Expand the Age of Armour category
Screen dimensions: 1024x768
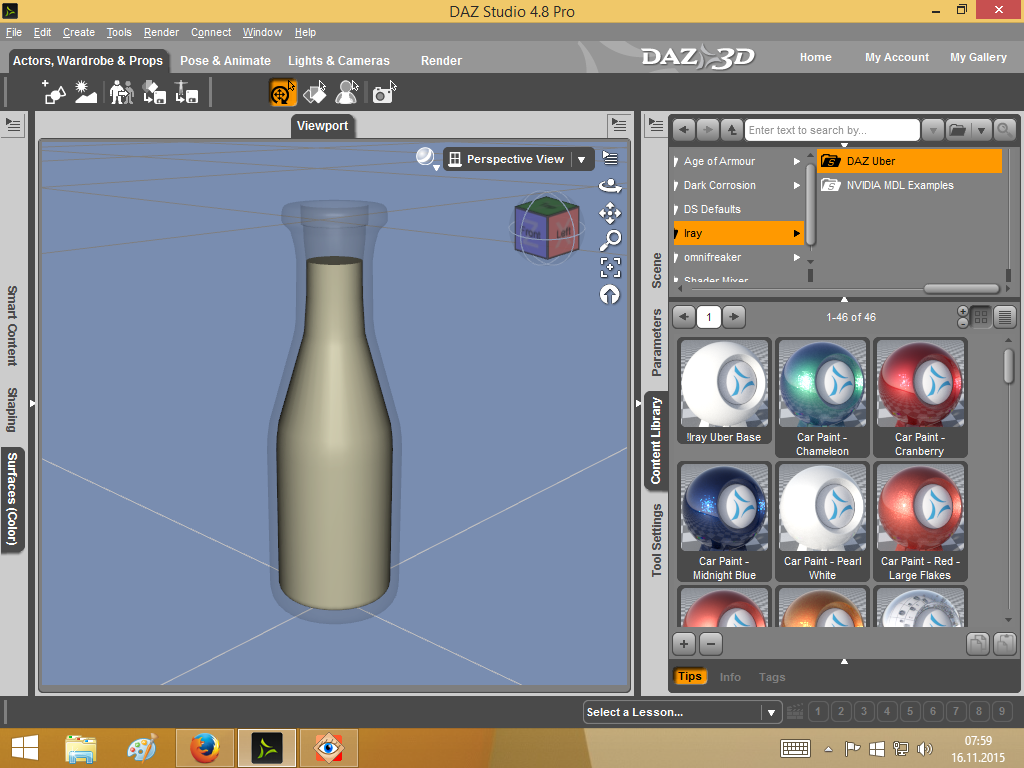point(796,161)
